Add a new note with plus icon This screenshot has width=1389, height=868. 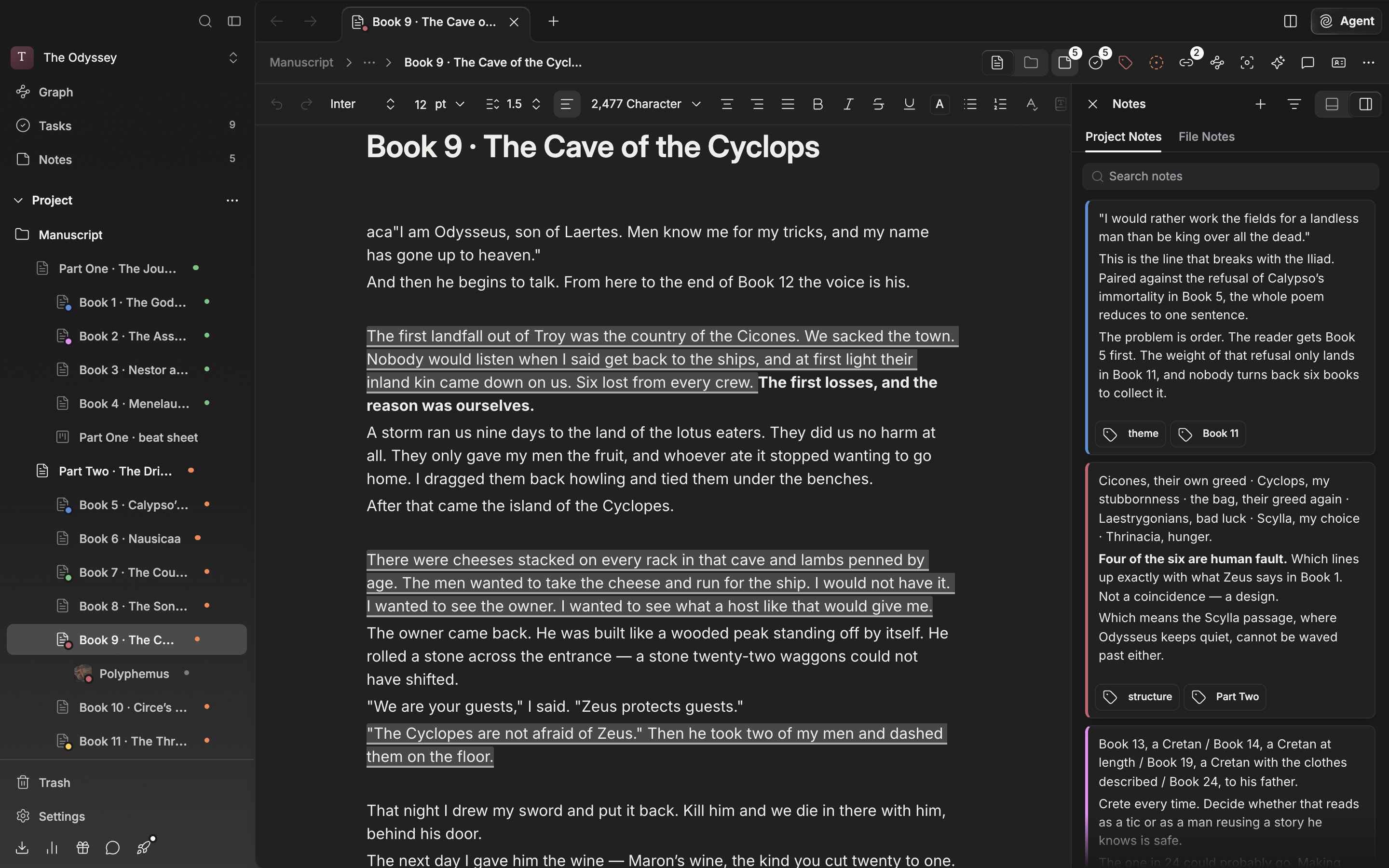(x=1260, y=104)
